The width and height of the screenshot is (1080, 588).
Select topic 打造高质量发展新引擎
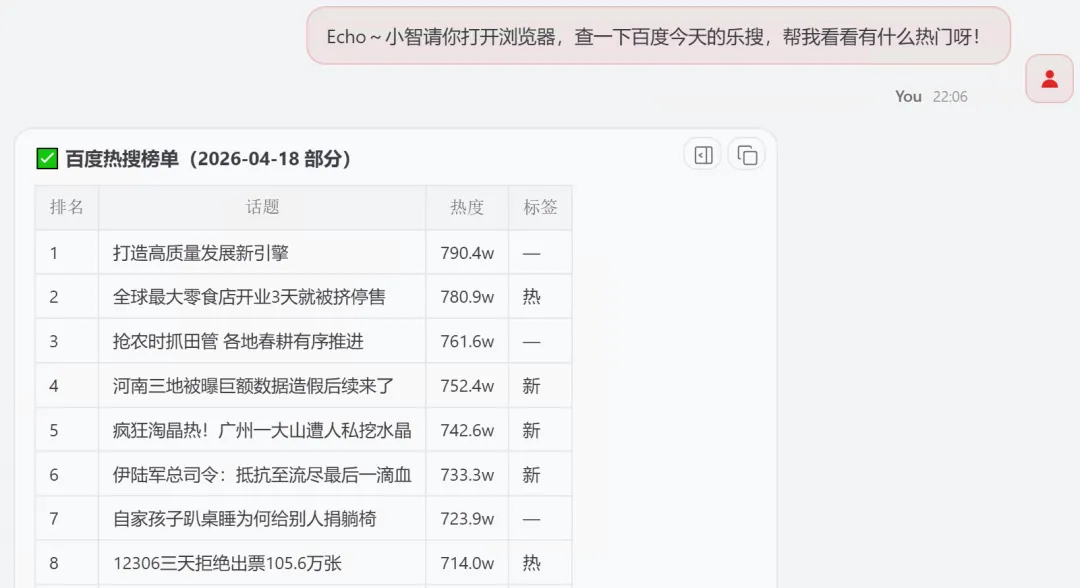tap(200, 253)
